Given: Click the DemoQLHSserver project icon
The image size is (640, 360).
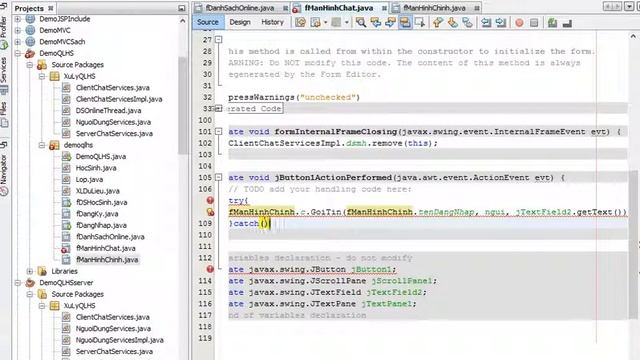Looking at the screenshot, I should click(x=30, y=282).
